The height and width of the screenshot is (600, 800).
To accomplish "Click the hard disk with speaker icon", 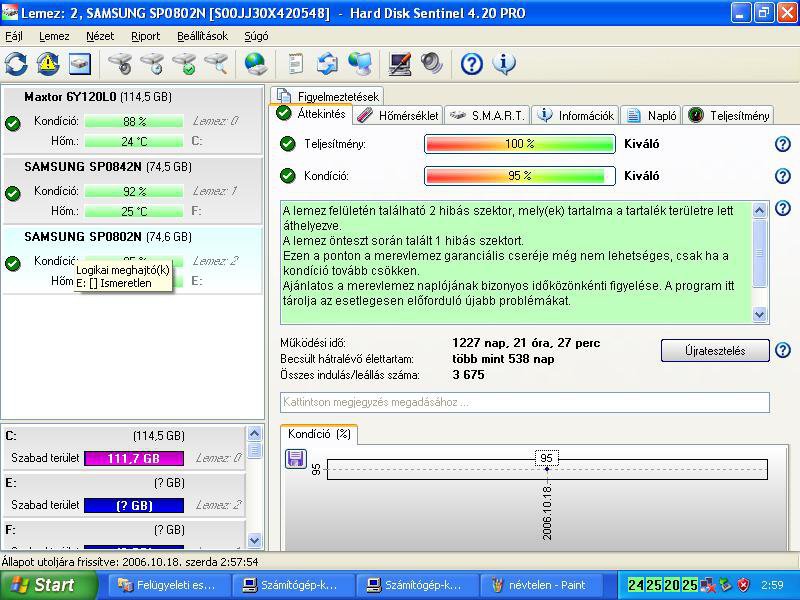I will (120, 64).
